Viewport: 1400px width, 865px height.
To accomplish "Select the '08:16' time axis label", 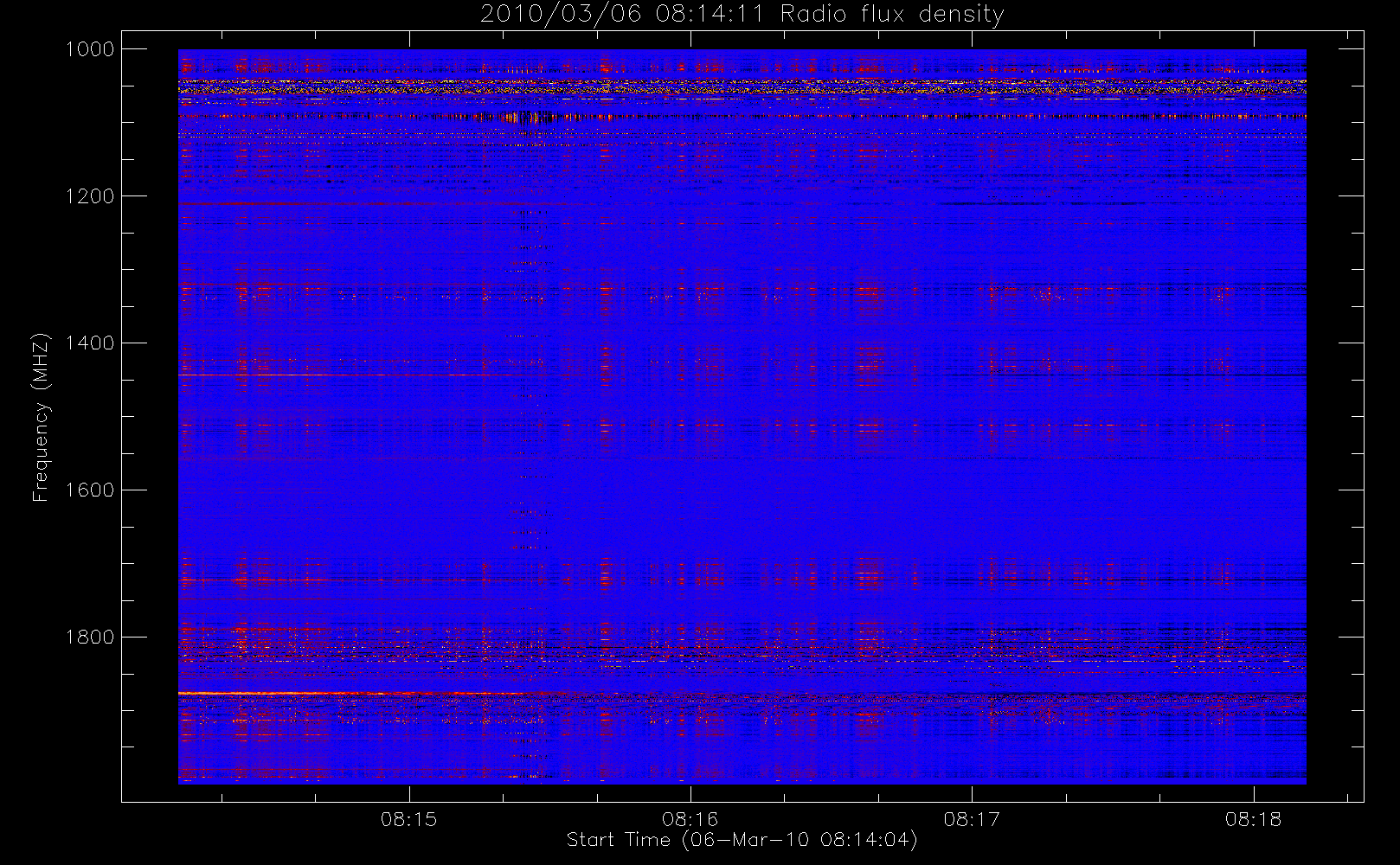I will pos(690,819).
